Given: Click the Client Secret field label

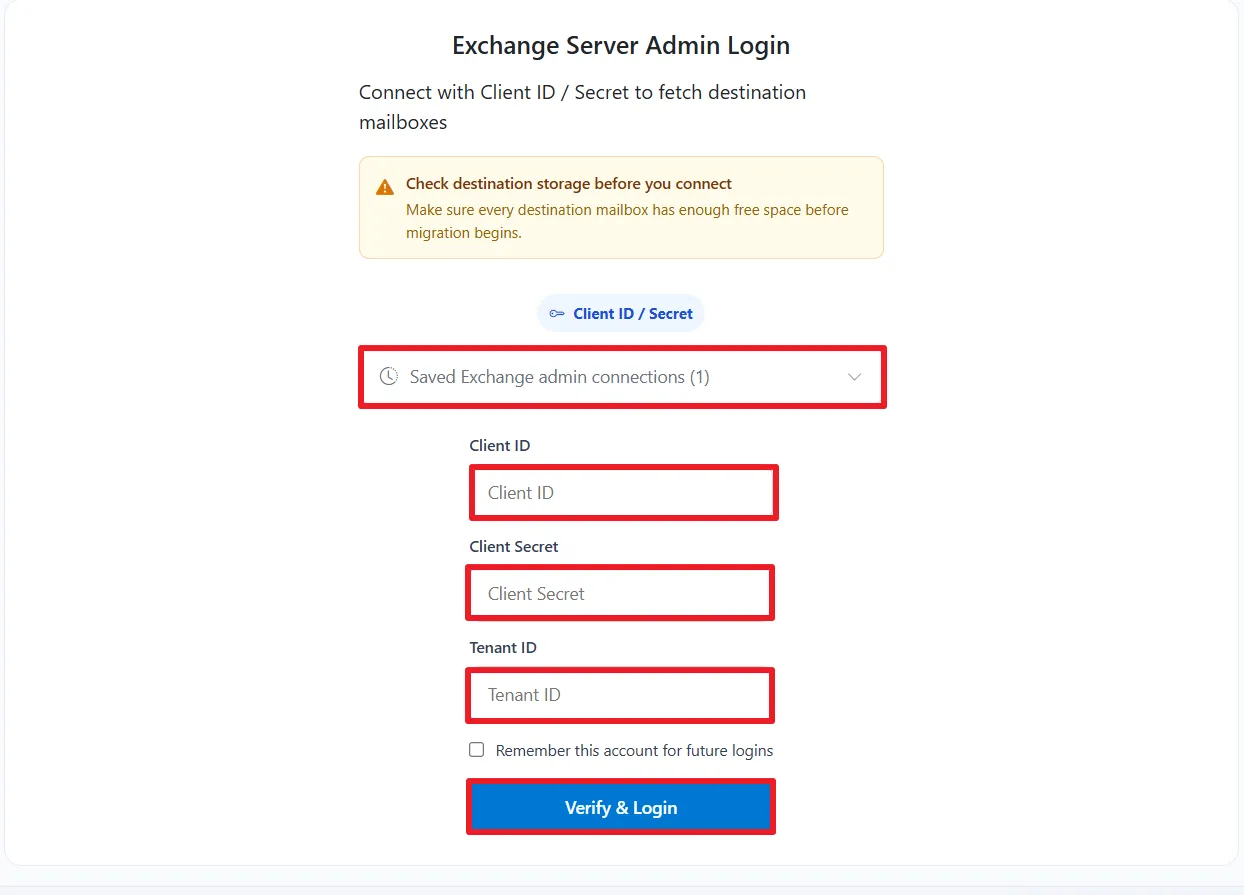Looking at the screenshot, I should pyautogui.click(x=514, y=547).
